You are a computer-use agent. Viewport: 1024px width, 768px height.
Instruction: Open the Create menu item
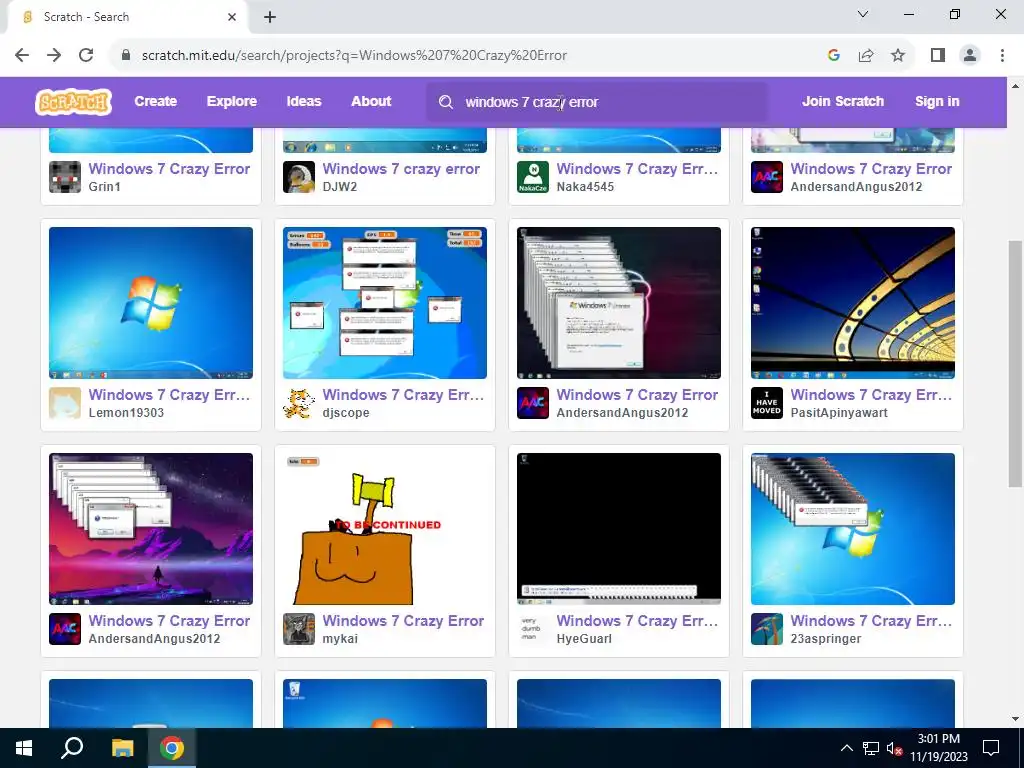coord(155,101)
